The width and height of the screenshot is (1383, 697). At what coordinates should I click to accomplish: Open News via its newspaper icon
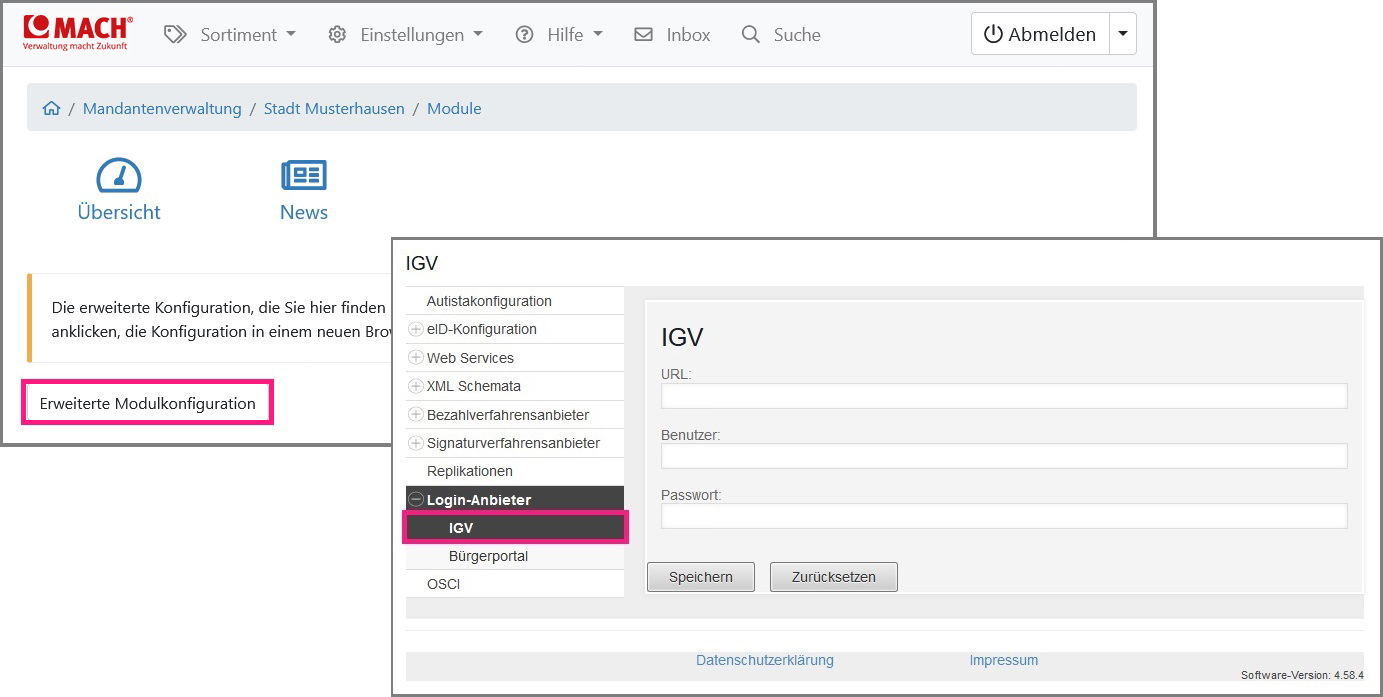303,172
